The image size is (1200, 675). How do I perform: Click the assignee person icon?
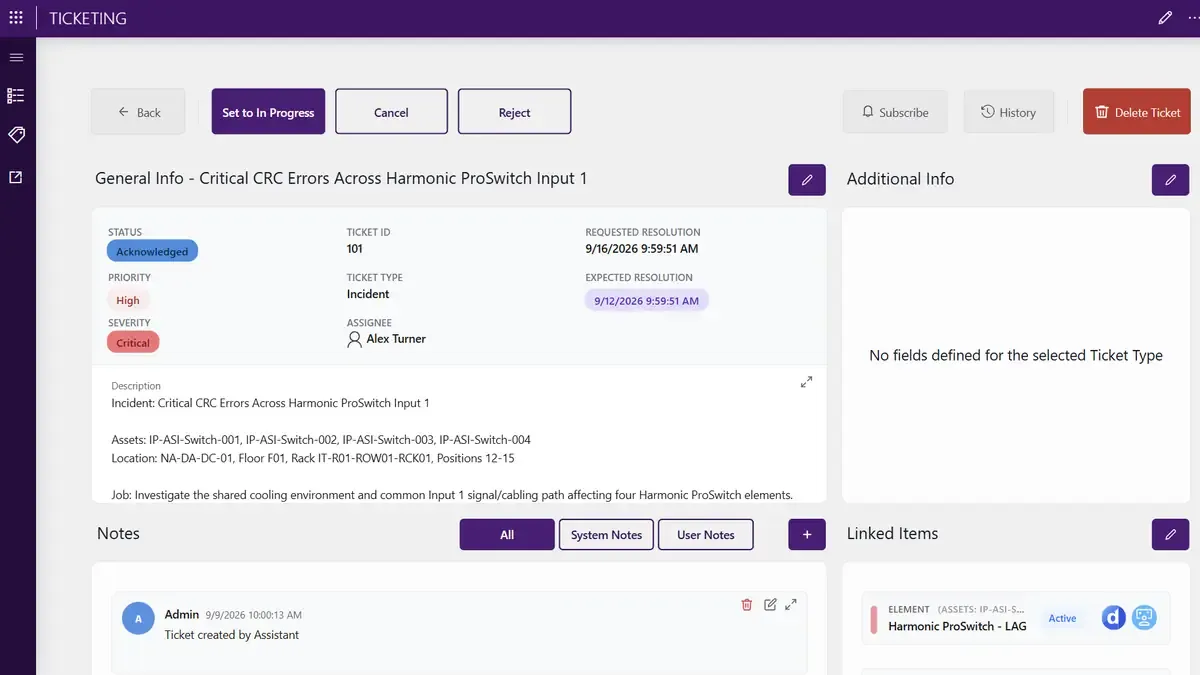point(354,339)
